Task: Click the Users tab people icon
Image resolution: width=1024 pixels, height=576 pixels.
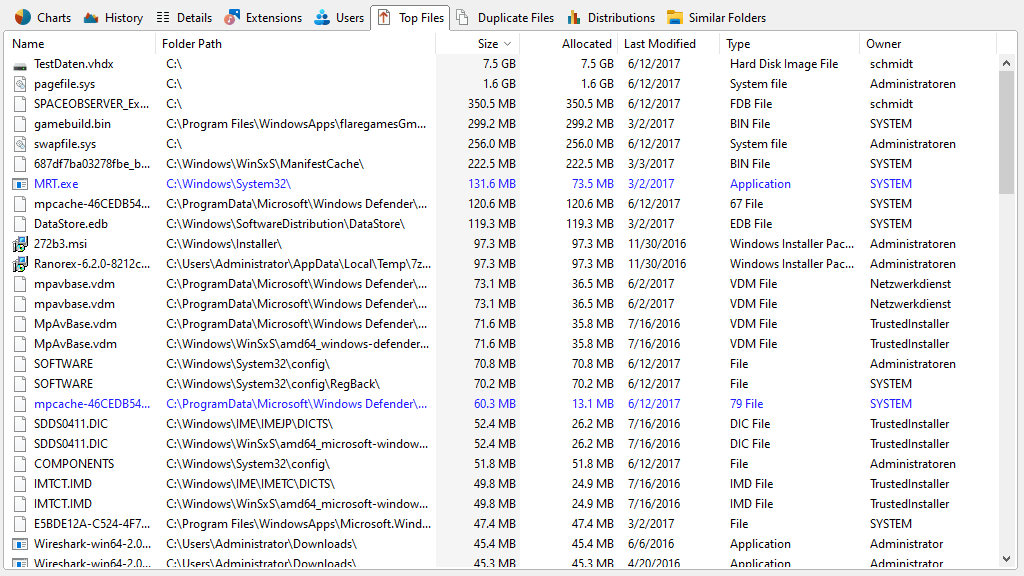Action: coord(322,17)
